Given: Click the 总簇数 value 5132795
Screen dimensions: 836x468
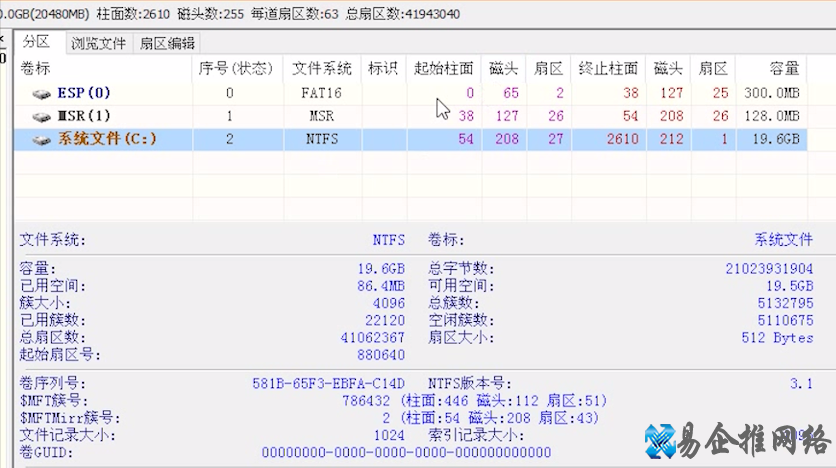Looking at the screenshot, I should point(785,303).
